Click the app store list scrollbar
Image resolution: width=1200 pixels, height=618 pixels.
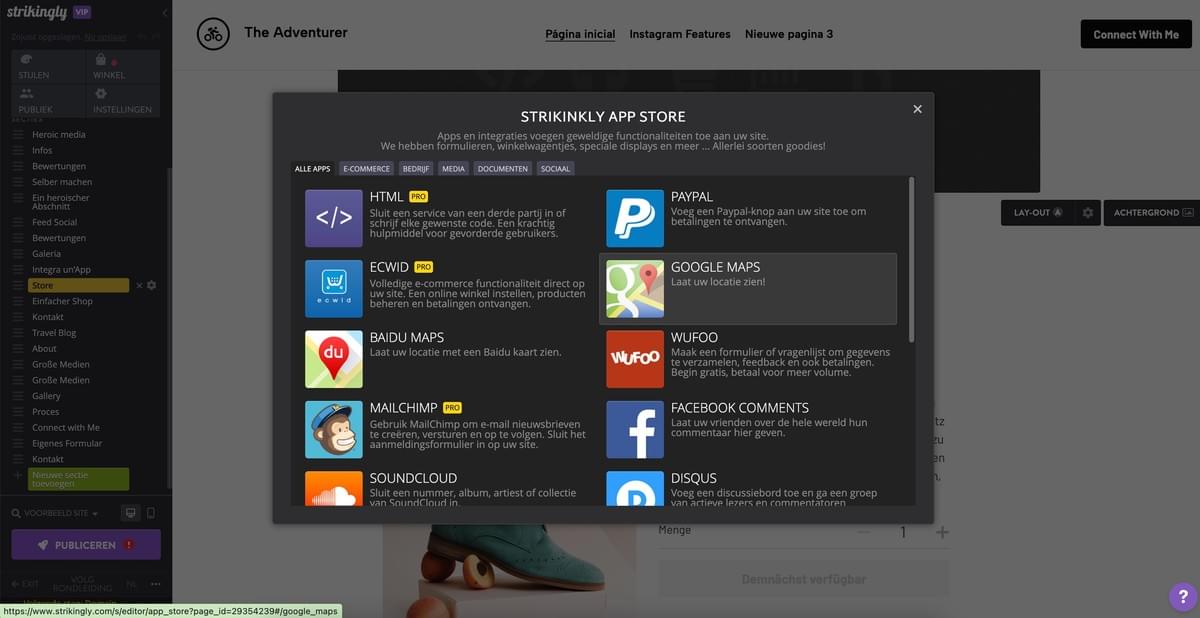click(x=911, y=260)
